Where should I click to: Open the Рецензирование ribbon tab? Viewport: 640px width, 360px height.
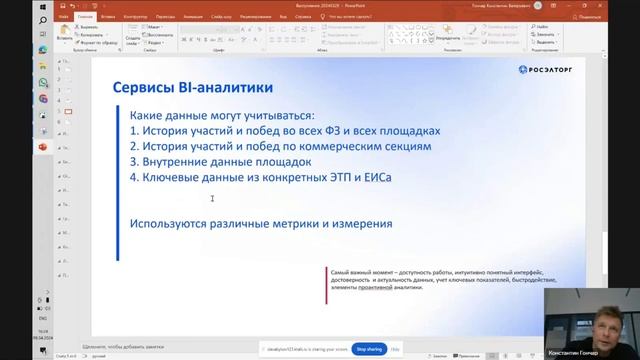[256, 17]
